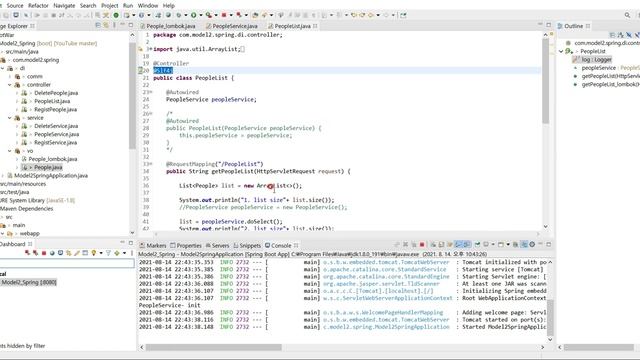Open DeleteService.java in Package Explorer

[56, 126]
